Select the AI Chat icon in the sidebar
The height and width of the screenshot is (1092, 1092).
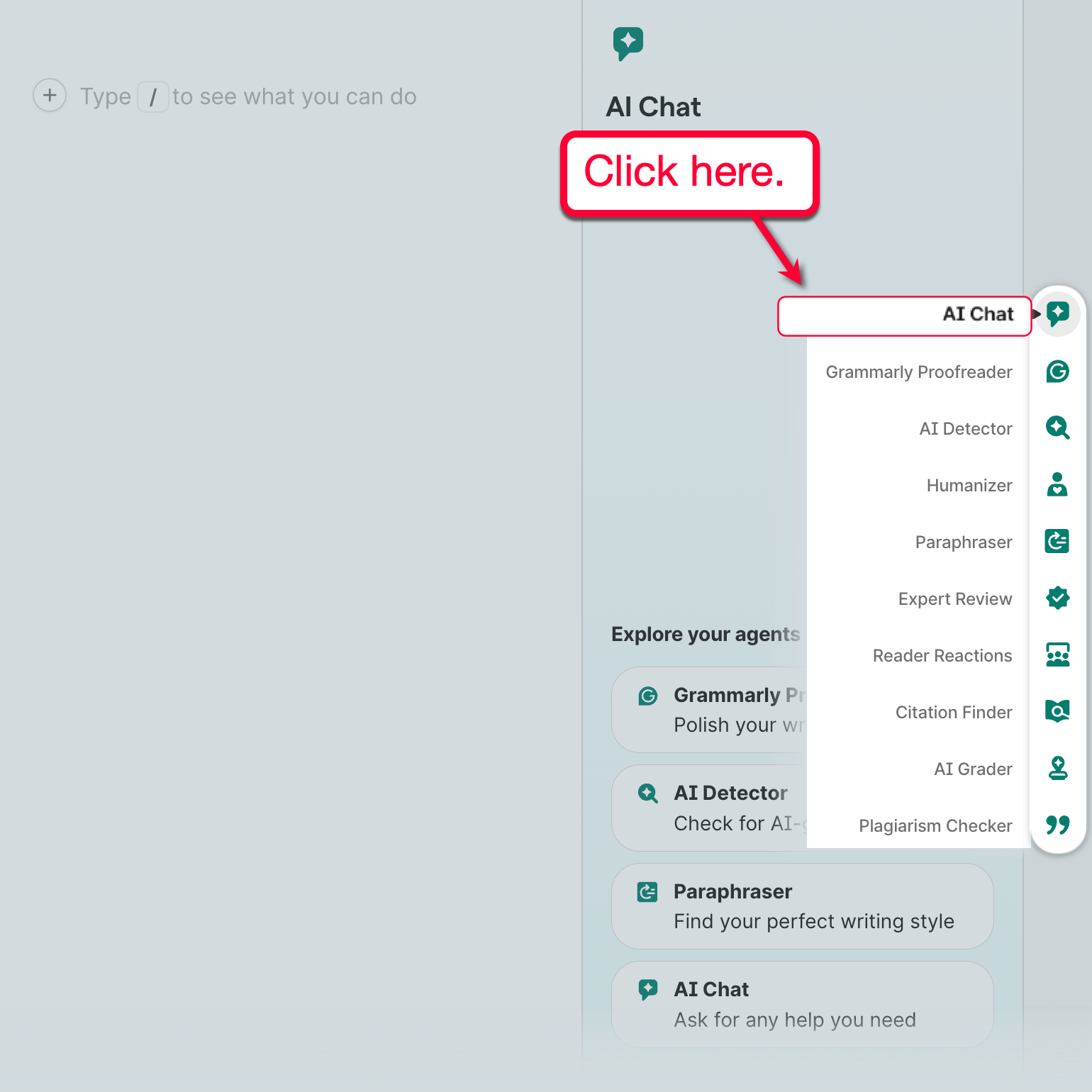click(x=1057, y=313)
